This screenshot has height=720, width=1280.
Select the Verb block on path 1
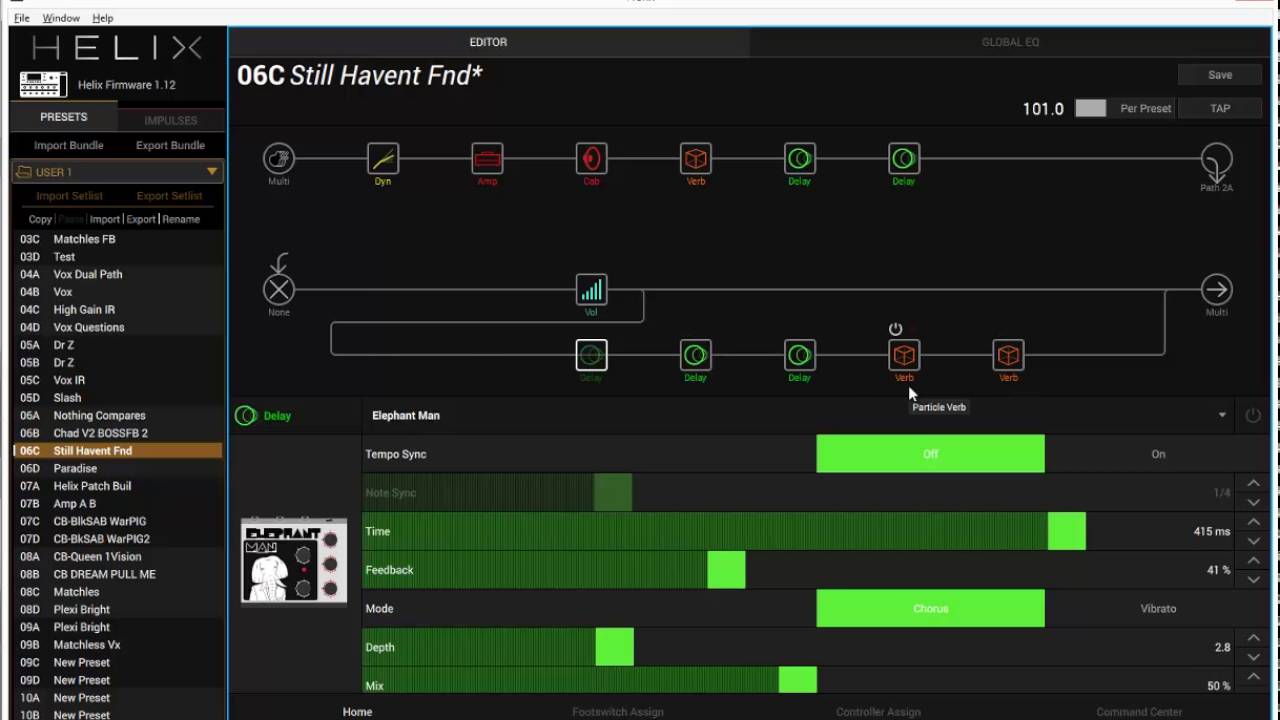click(695, 158)
